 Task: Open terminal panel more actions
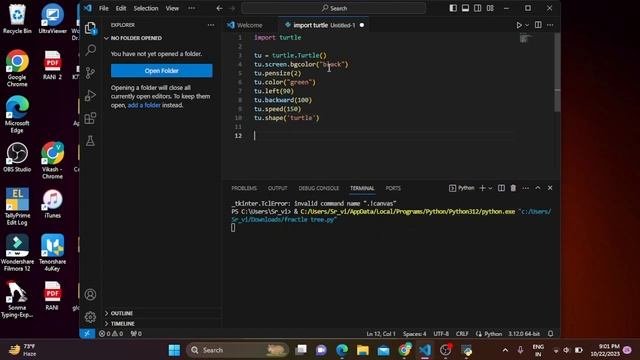pyautogui.click(x=526, y=188)
